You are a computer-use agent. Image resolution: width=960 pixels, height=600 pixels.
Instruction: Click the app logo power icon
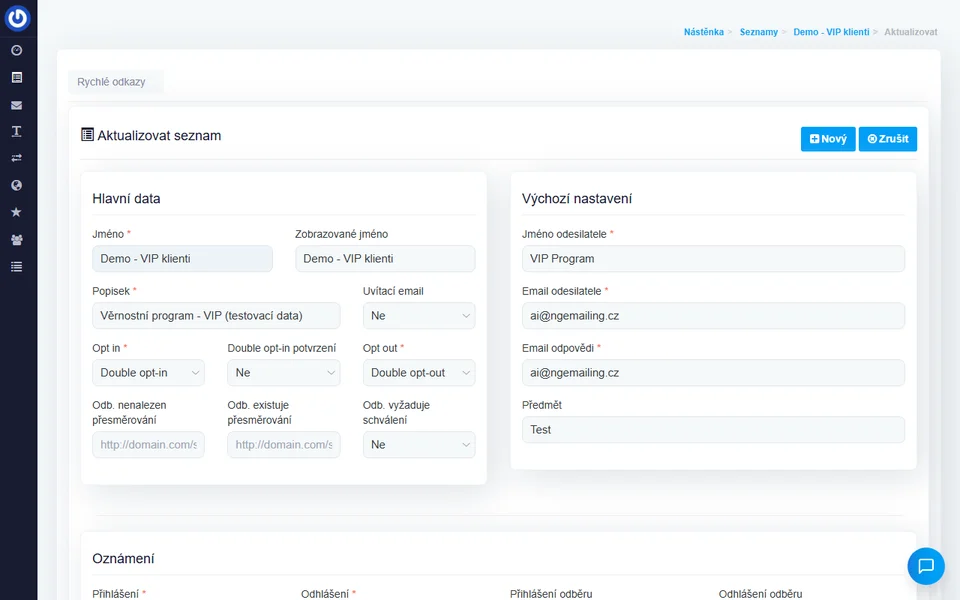point(17,18)
